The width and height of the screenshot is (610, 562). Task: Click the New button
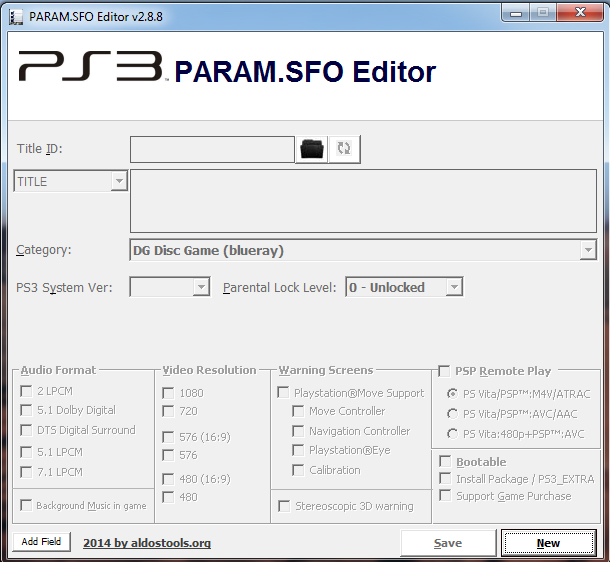(x=548, y=543)
